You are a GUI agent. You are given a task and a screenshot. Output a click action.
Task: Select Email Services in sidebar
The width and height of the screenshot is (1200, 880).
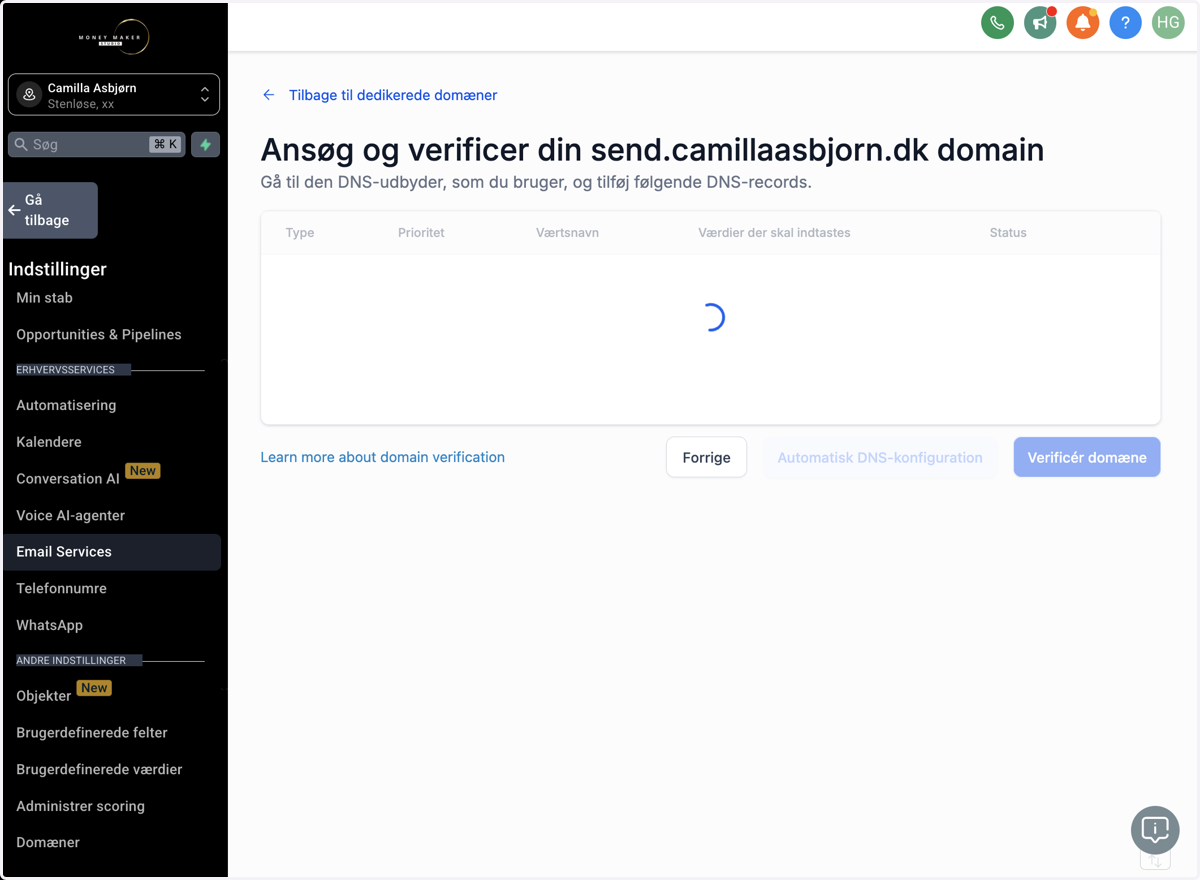point(112,552)
